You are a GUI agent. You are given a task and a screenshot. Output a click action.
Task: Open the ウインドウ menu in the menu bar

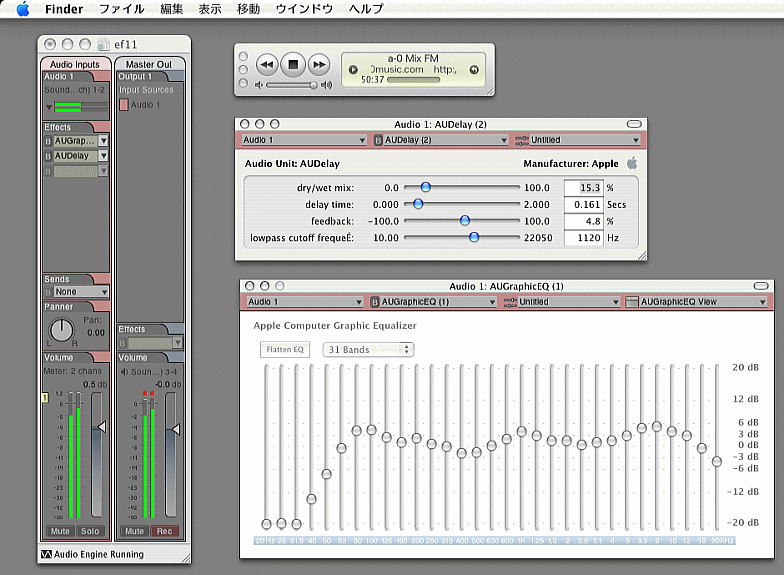[303, 9]
